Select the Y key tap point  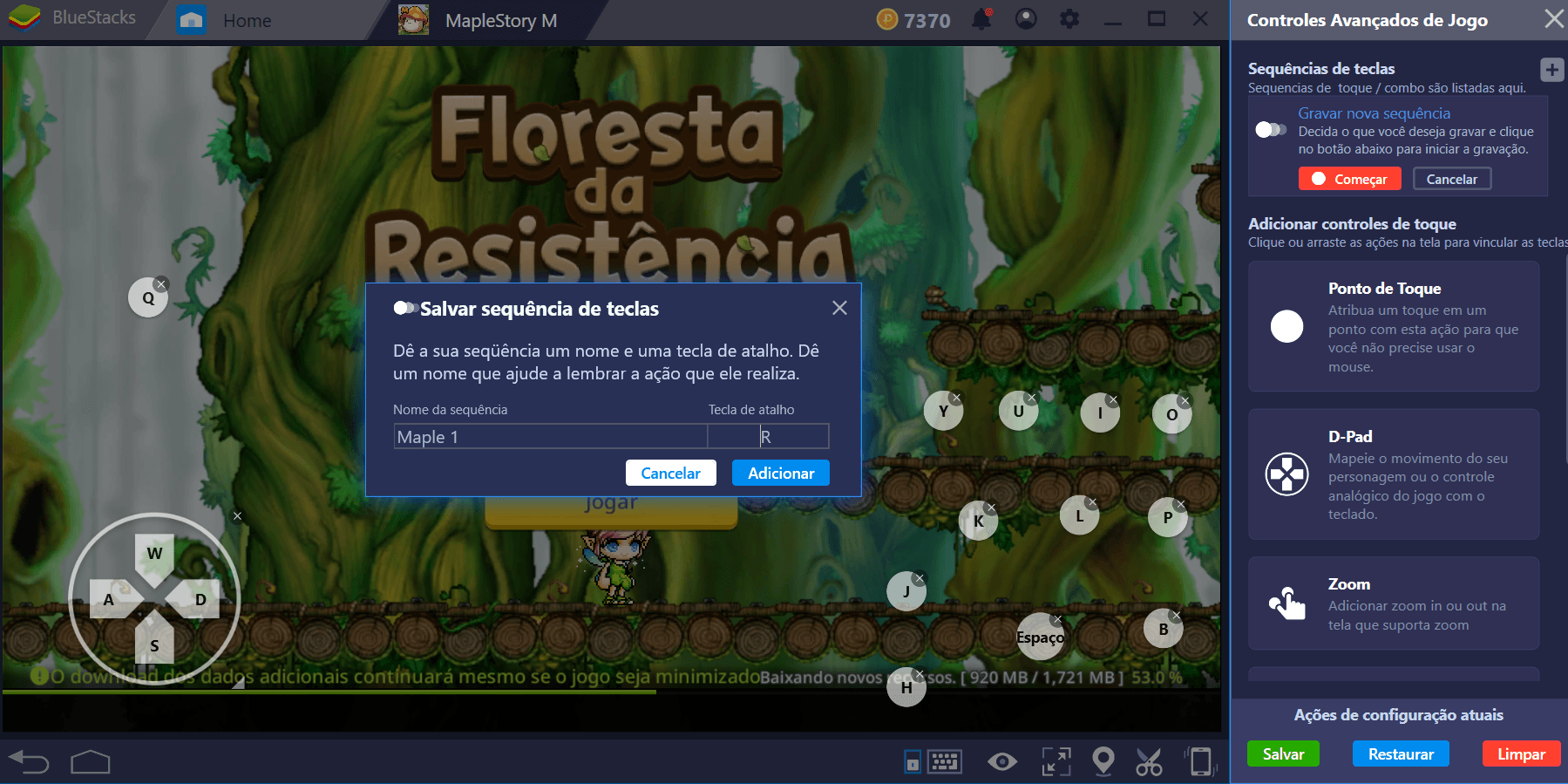point(943,411)
